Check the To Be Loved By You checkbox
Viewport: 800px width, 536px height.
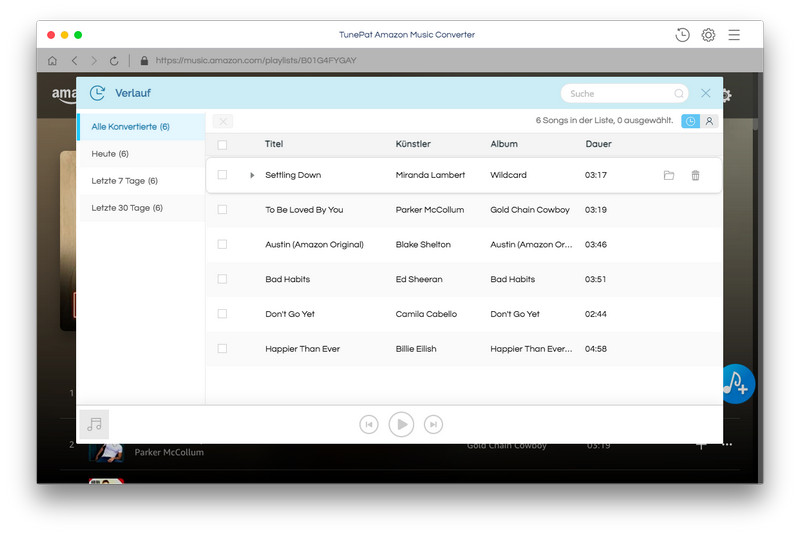(222, 210)
